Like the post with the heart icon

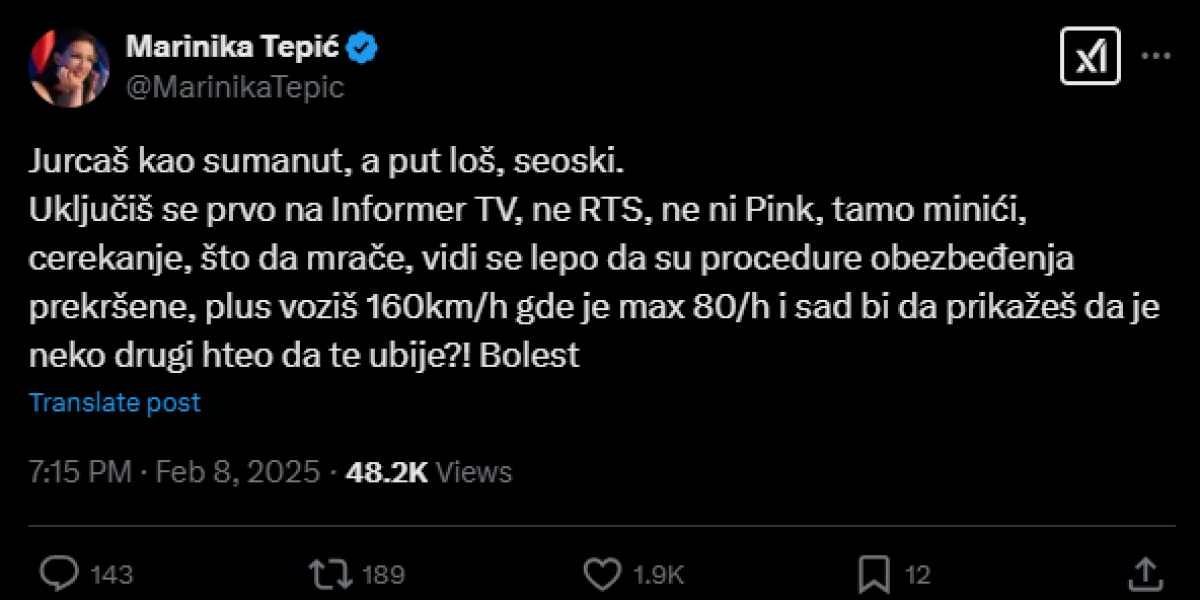coord(601,574)
